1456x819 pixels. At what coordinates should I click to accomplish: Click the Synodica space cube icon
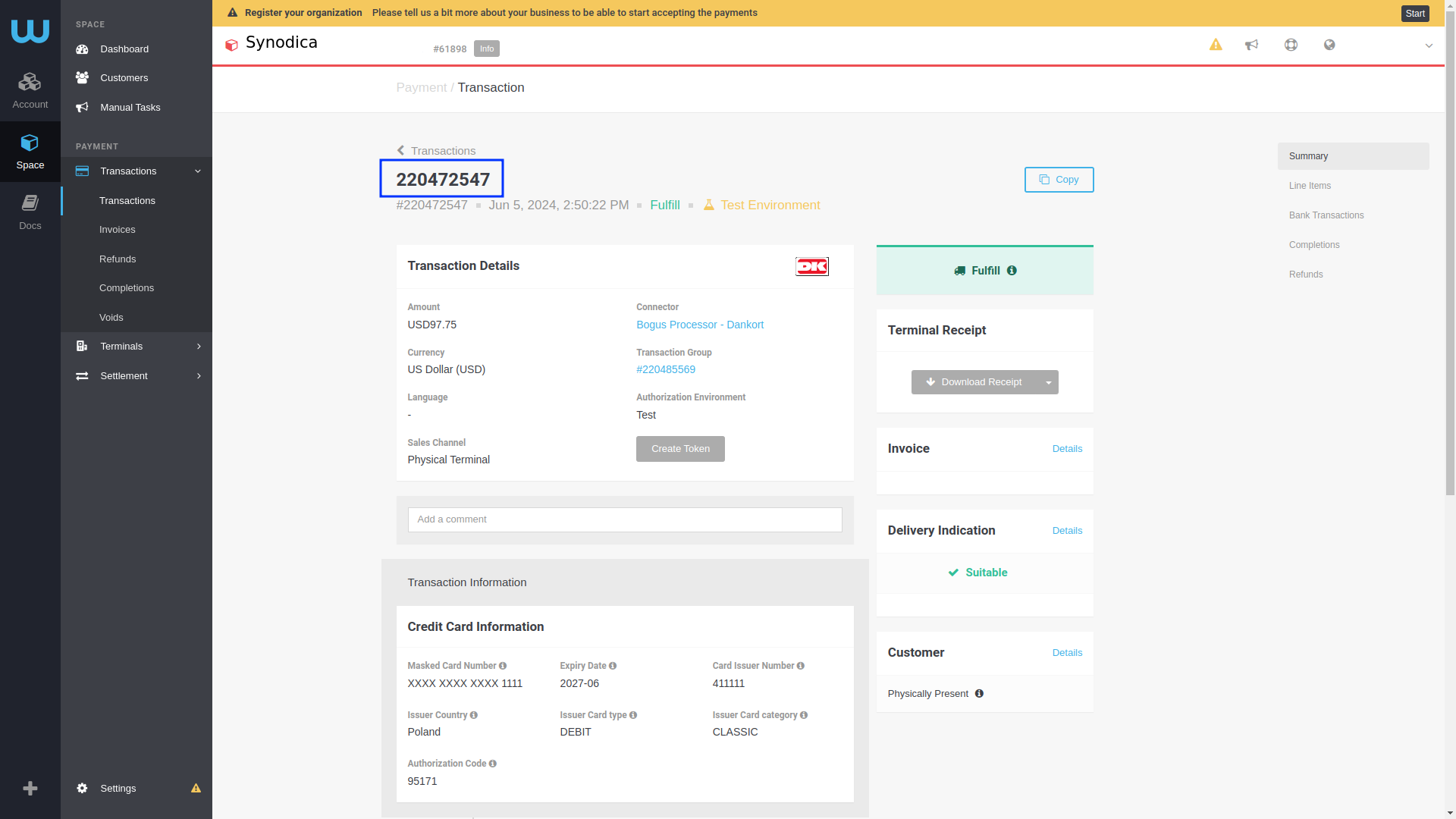coord(232,45)
